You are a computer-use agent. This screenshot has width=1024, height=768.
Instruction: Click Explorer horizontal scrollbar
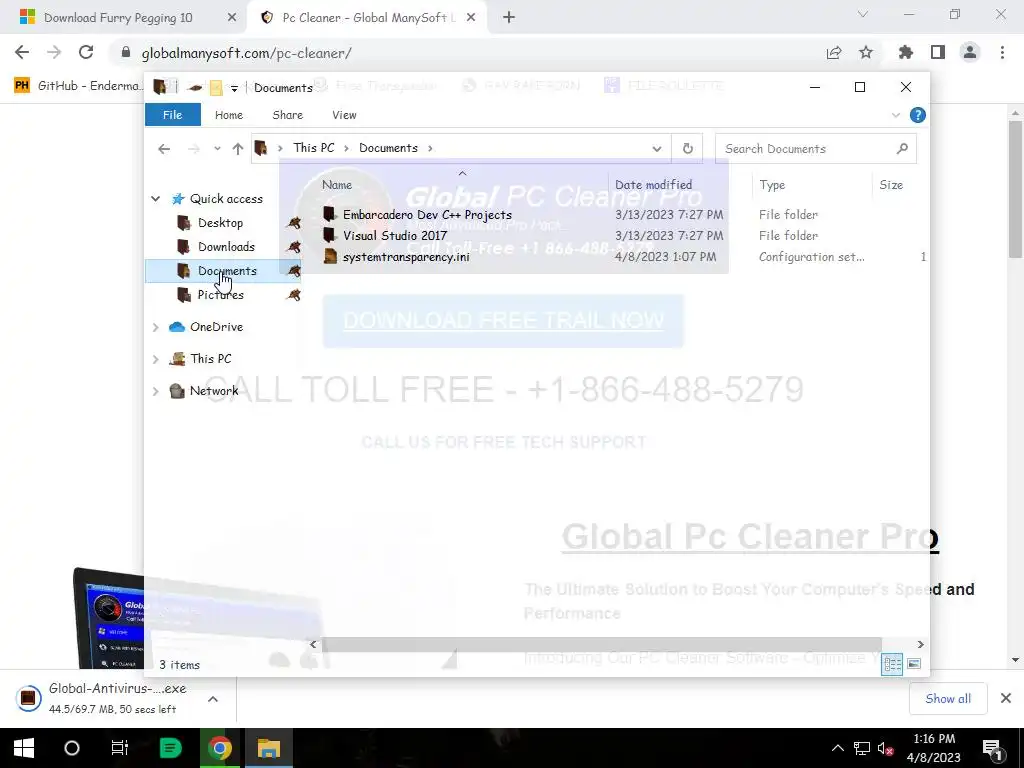coord(601,645)
